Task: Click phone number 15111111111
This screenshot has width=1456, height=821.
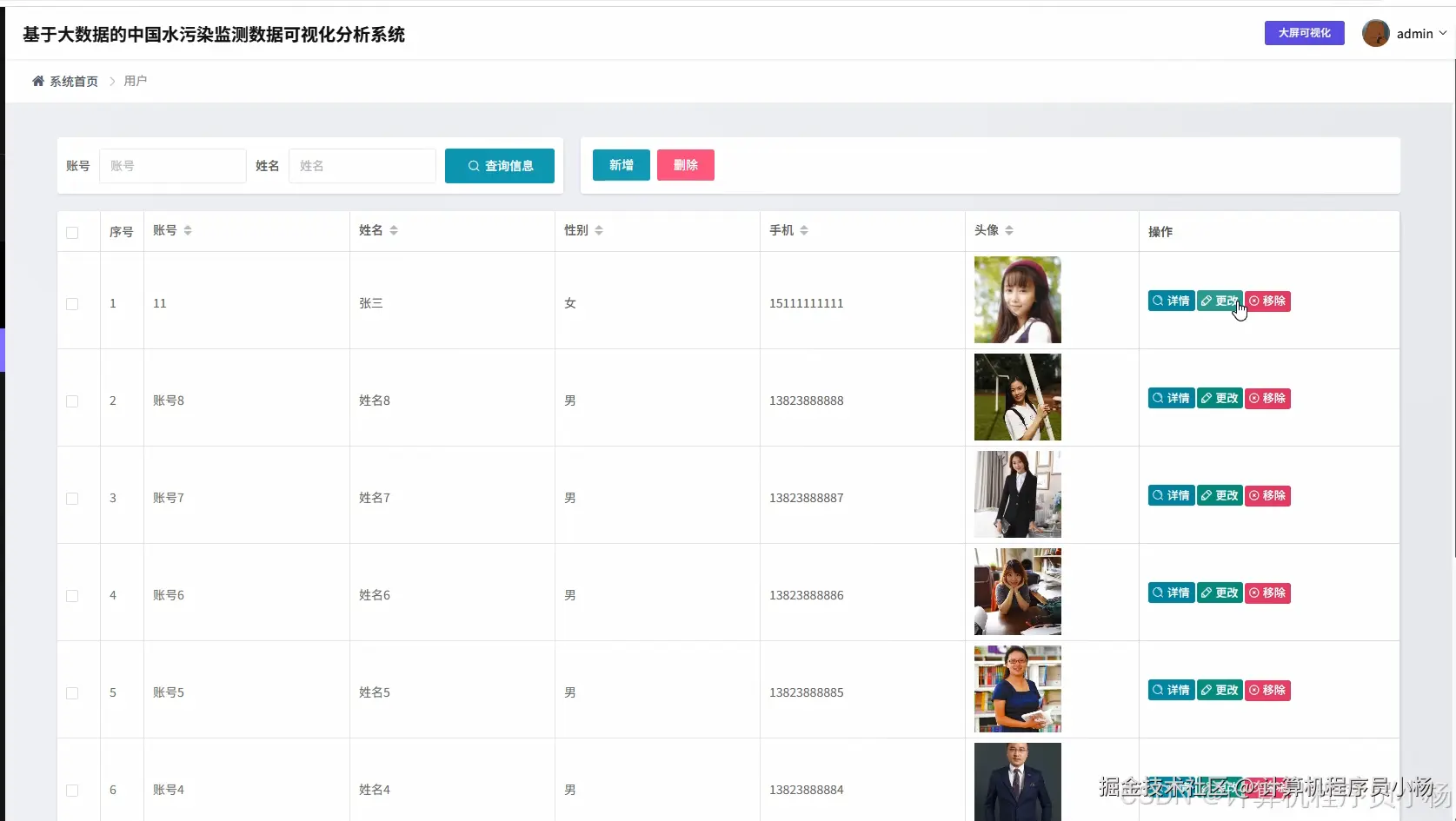Action: 807,303
